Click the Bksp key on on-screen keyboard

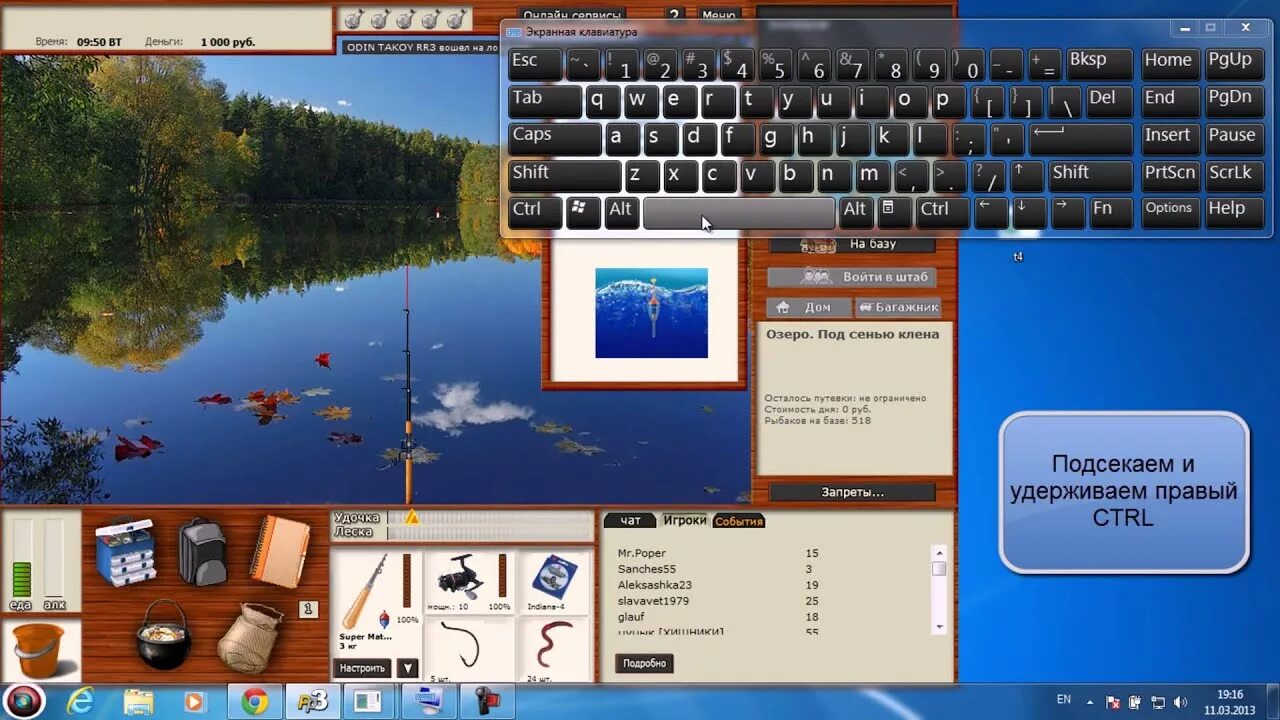tap(1099, 64)
